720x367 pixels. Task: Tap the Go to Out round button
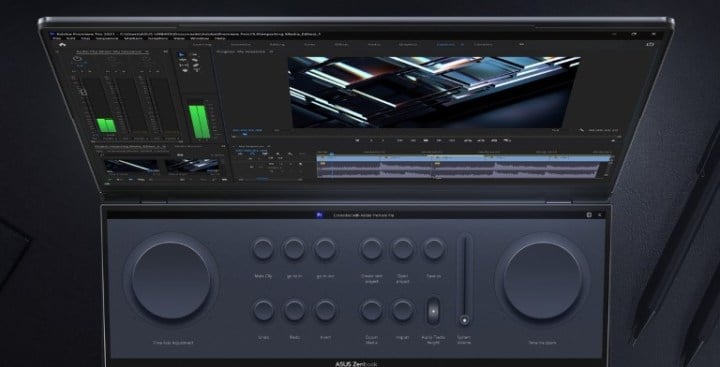tap(325, 248)
